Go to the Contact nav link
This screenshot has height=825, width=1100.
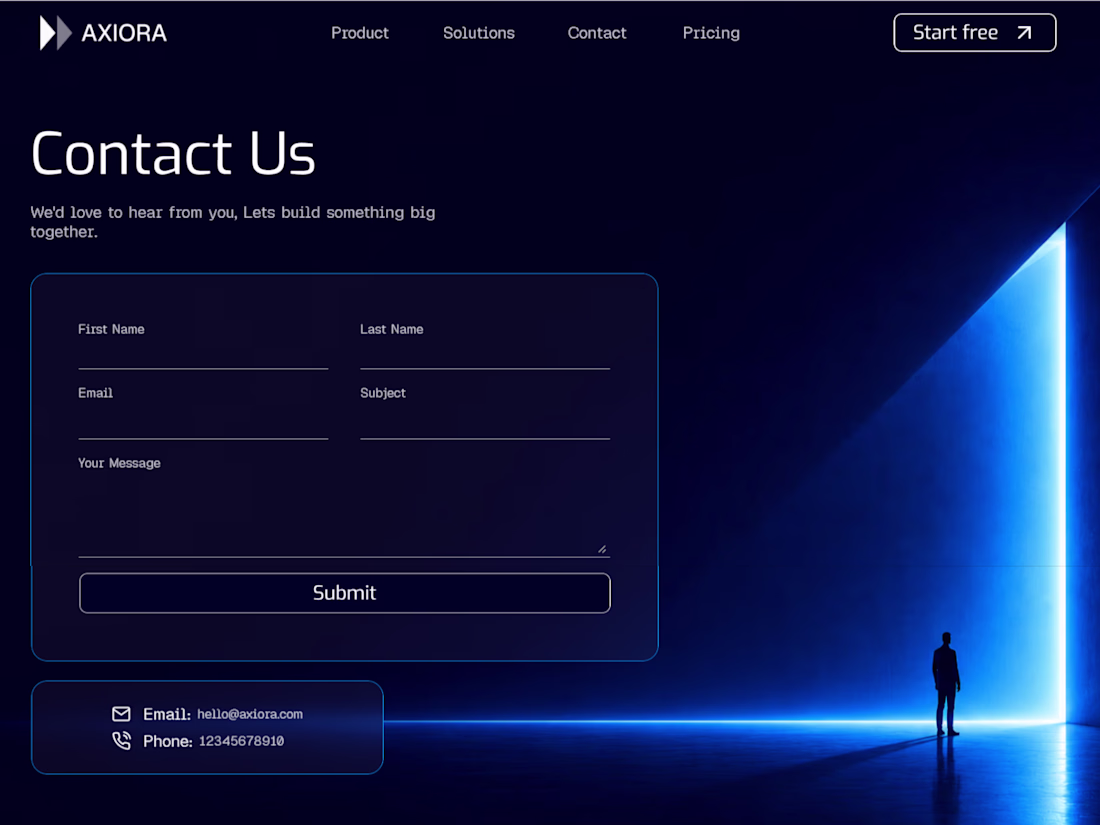(597, 33)
